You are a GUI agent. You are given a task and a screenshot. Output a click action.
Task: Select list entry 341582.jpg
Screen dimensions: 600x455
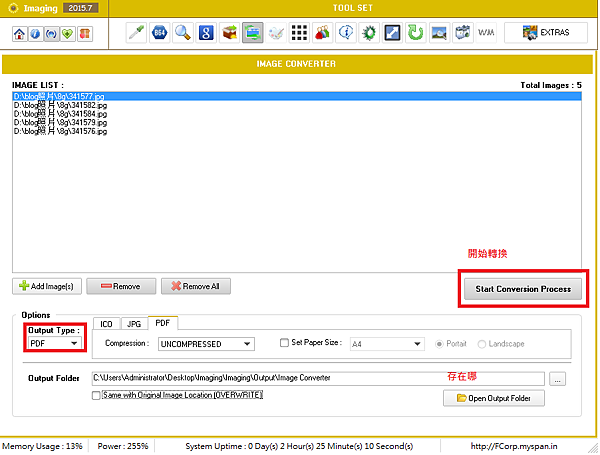coord(297,105)
